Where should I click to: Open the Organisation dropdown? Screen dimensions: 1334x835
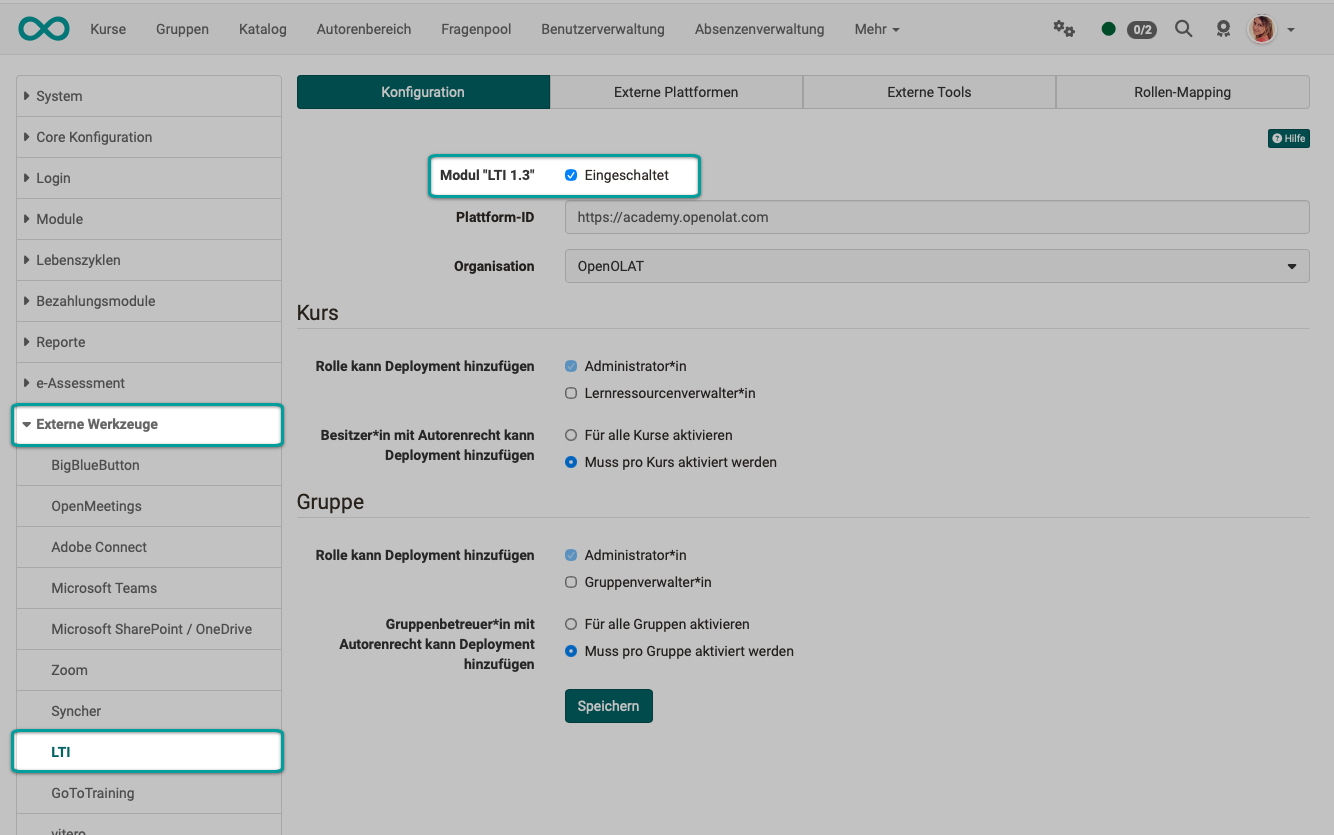936,267
